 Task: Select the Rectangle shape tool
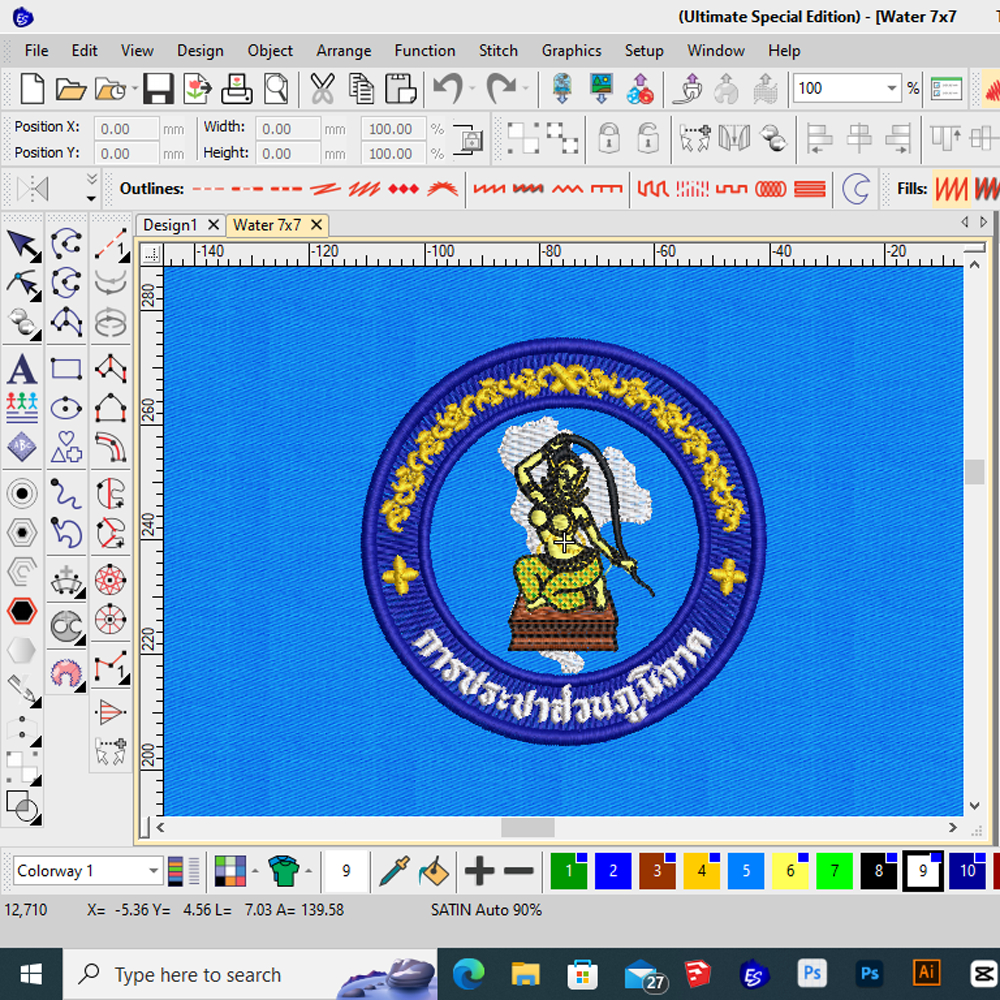click(66, 369)
